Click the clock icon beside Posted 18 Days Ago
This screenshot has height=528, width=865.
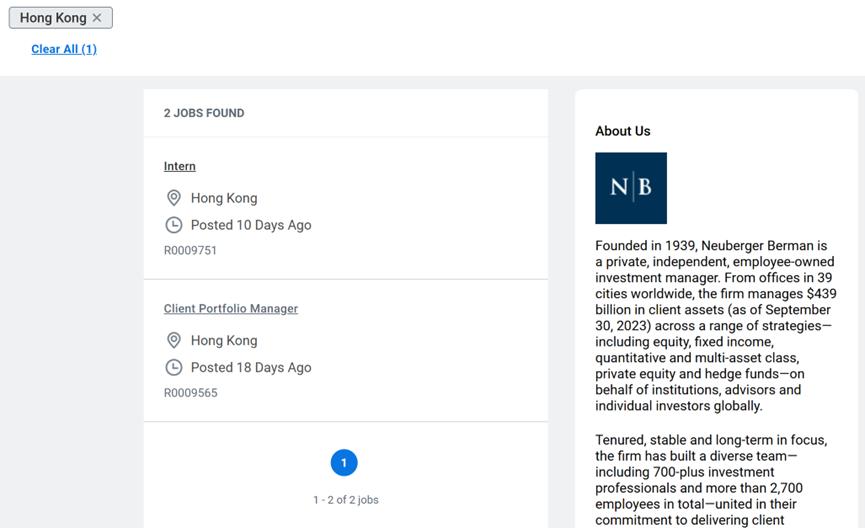174,367
